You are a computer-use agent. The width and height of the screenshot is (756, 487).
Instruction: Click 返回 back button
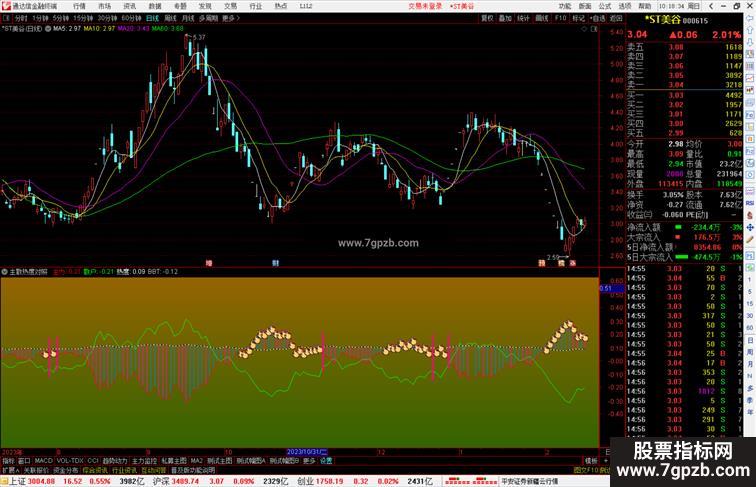[x=616, y=18]
